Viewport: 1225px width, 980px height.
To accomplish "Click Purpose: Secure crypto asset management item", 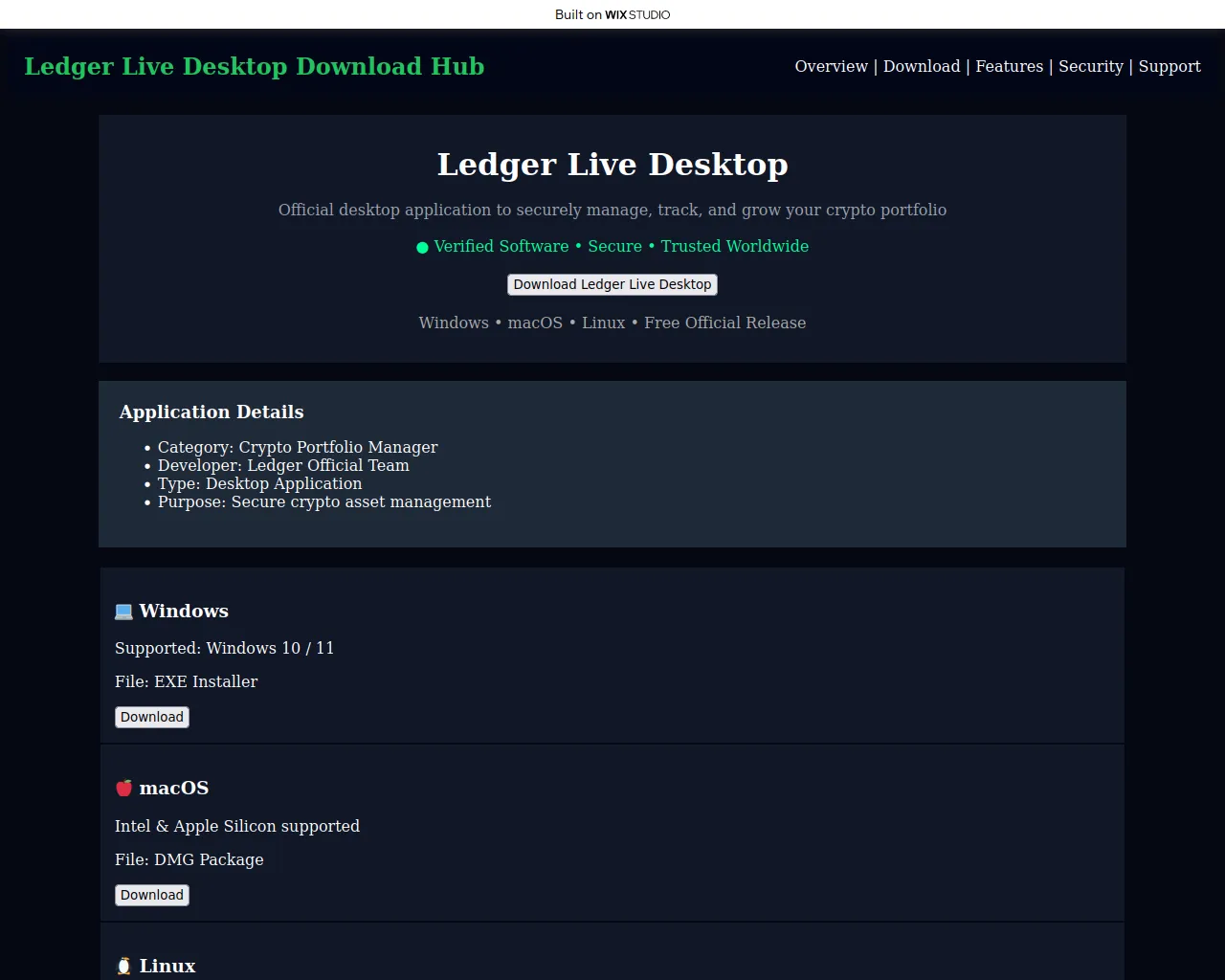I will [324, 501].
